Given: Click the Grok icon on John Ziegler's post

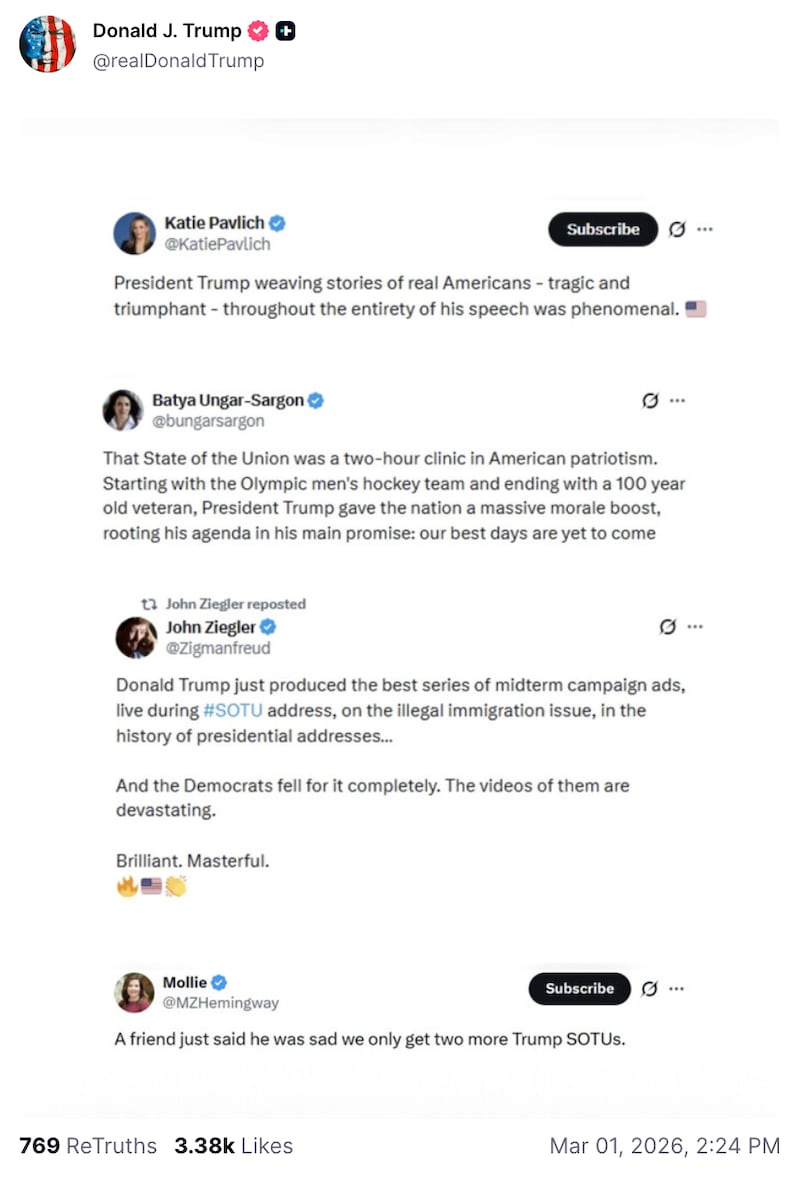Looking at the screenshot, I should (668, 627).
